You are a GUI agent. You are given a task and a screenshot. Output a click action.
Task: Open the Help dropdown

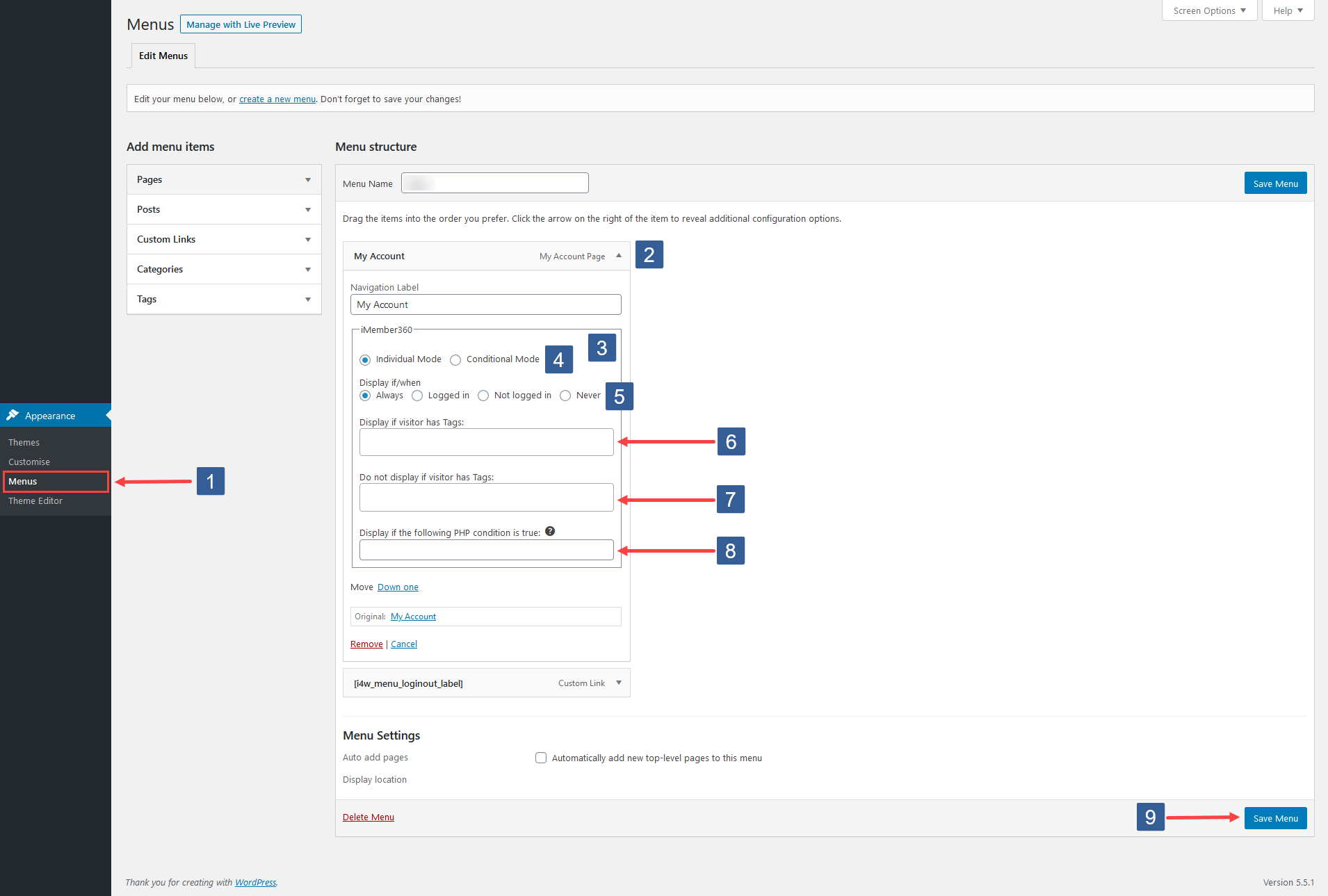click(x=1286, y=10)
